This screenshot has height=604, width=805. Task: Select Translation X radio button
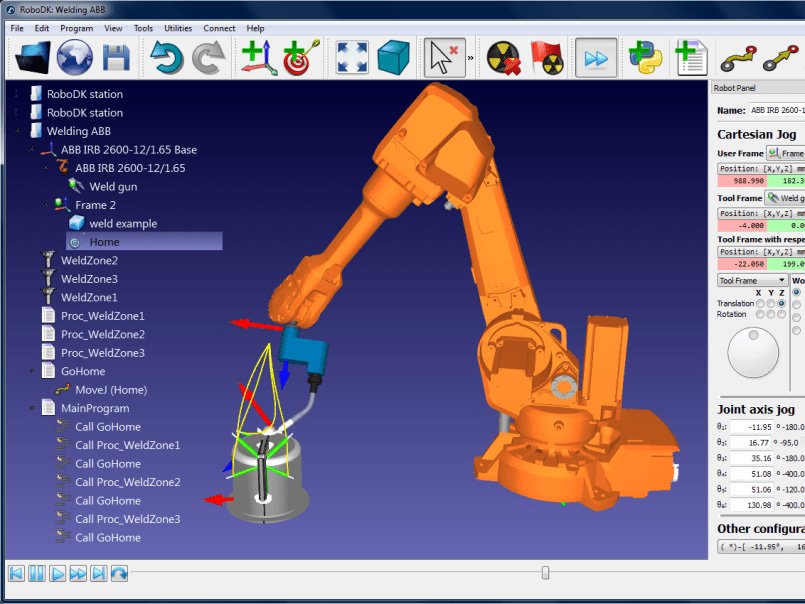(x=760, y=304)
